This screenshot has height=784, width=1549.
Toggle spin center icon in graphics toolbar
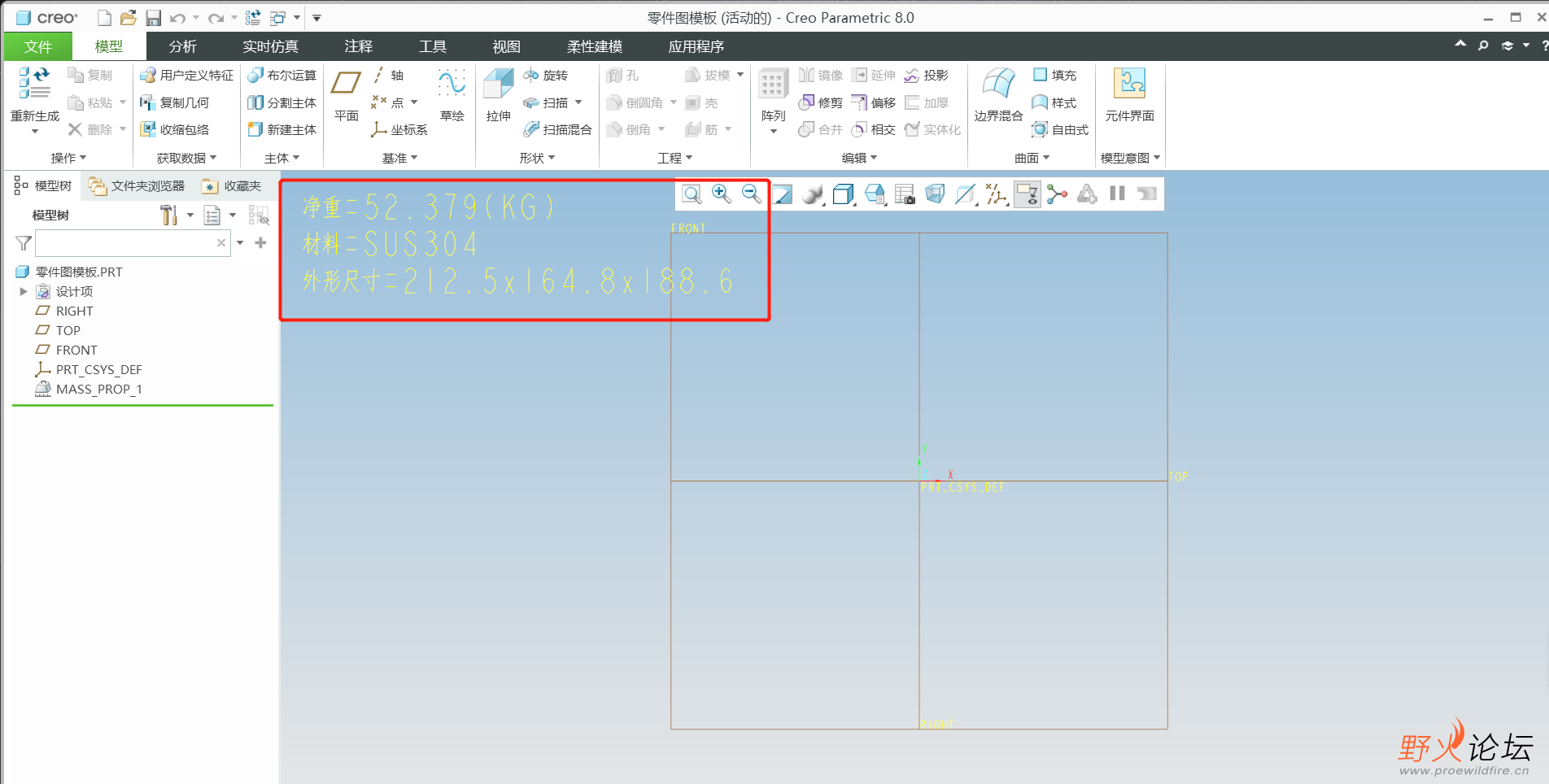click(1057, 194)
